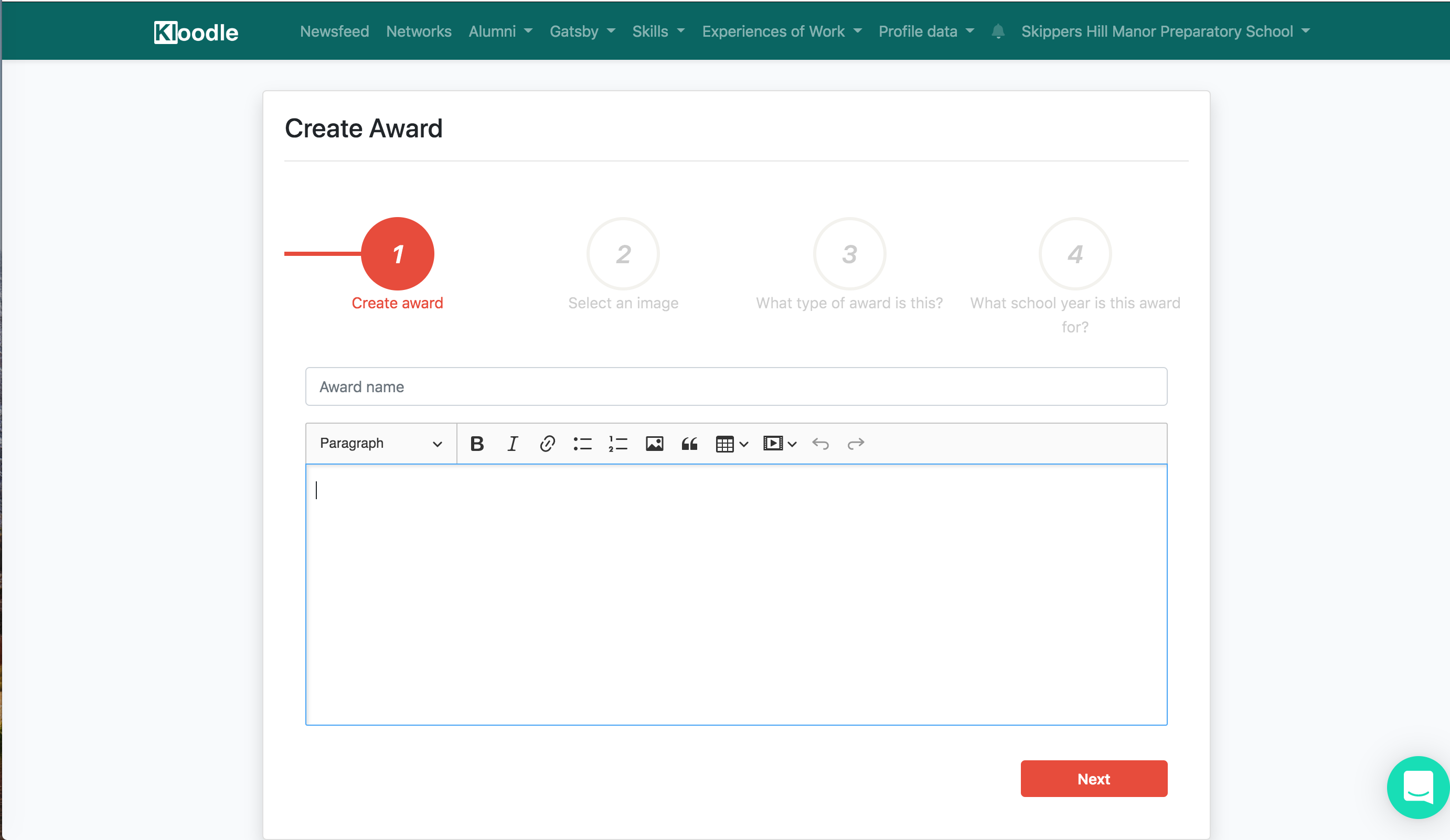Screen dimensions: 1450x840
Task: Expand the Alumni menu
Action: tap(500, 31)
